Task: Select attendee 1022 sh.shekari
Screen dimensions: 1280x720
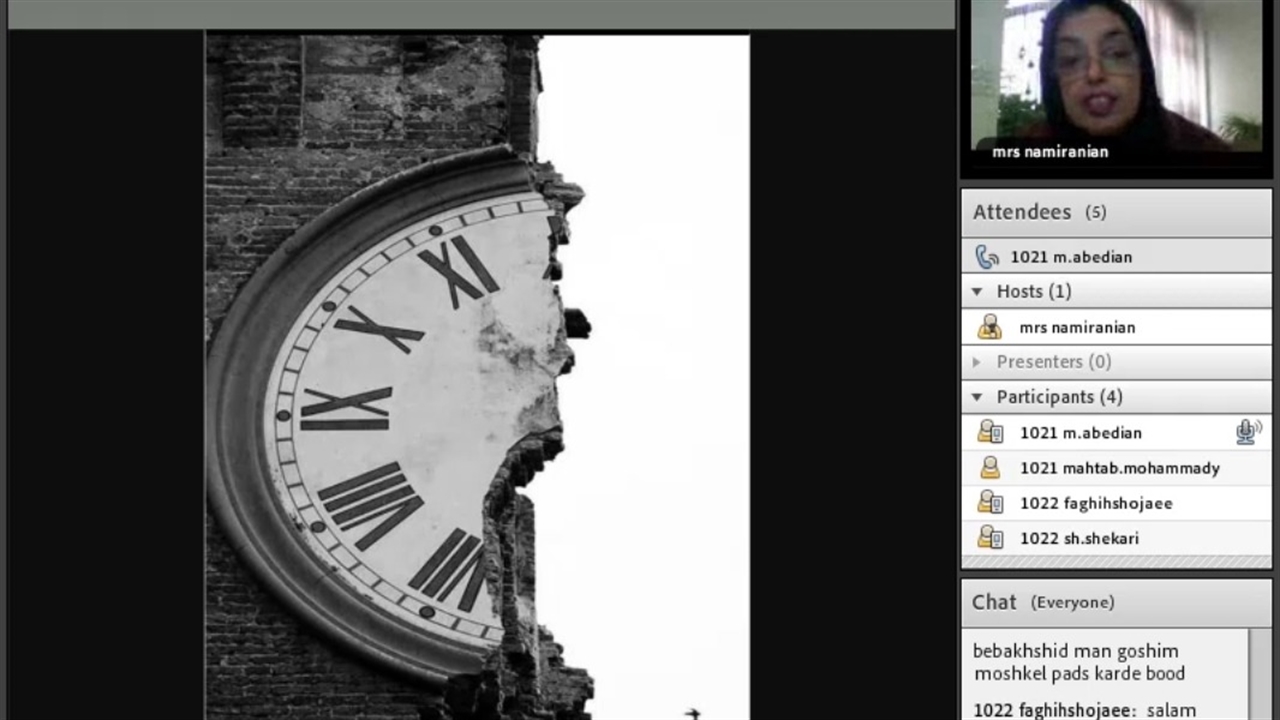Action: pyautogui.click(x=1079, y=538)
